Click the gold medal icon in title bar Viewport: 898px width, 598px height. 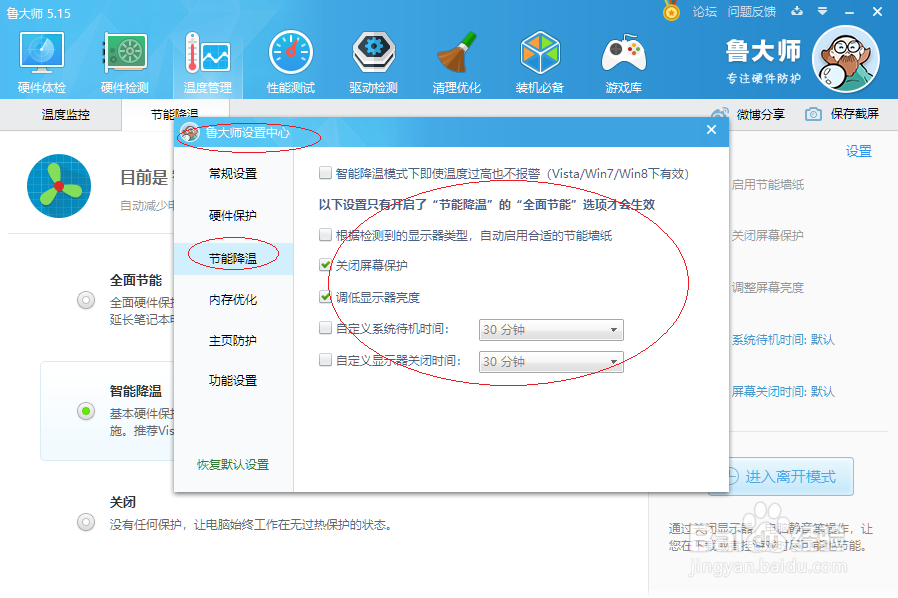tap(671, 11)
